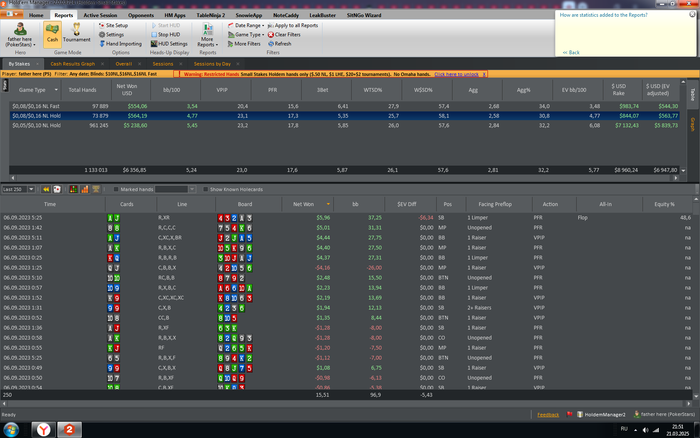
Task: Select Cash game mode
Action: tap(52, 34)
